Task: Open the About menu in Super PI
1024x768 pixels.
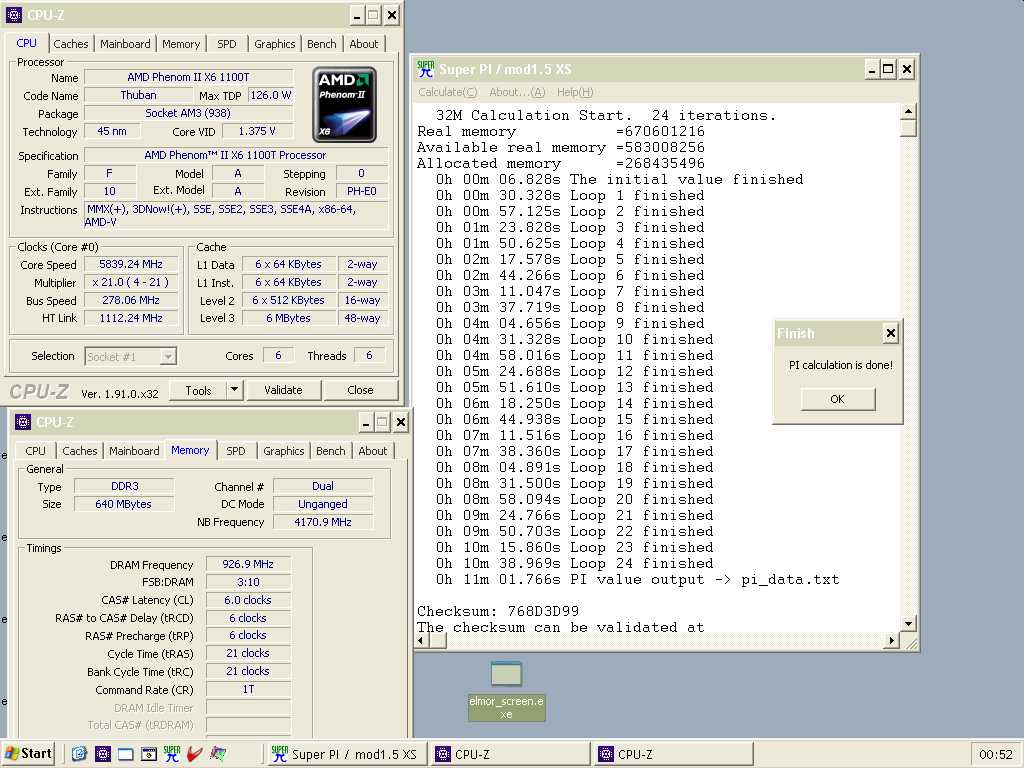Action: point(517,92)
